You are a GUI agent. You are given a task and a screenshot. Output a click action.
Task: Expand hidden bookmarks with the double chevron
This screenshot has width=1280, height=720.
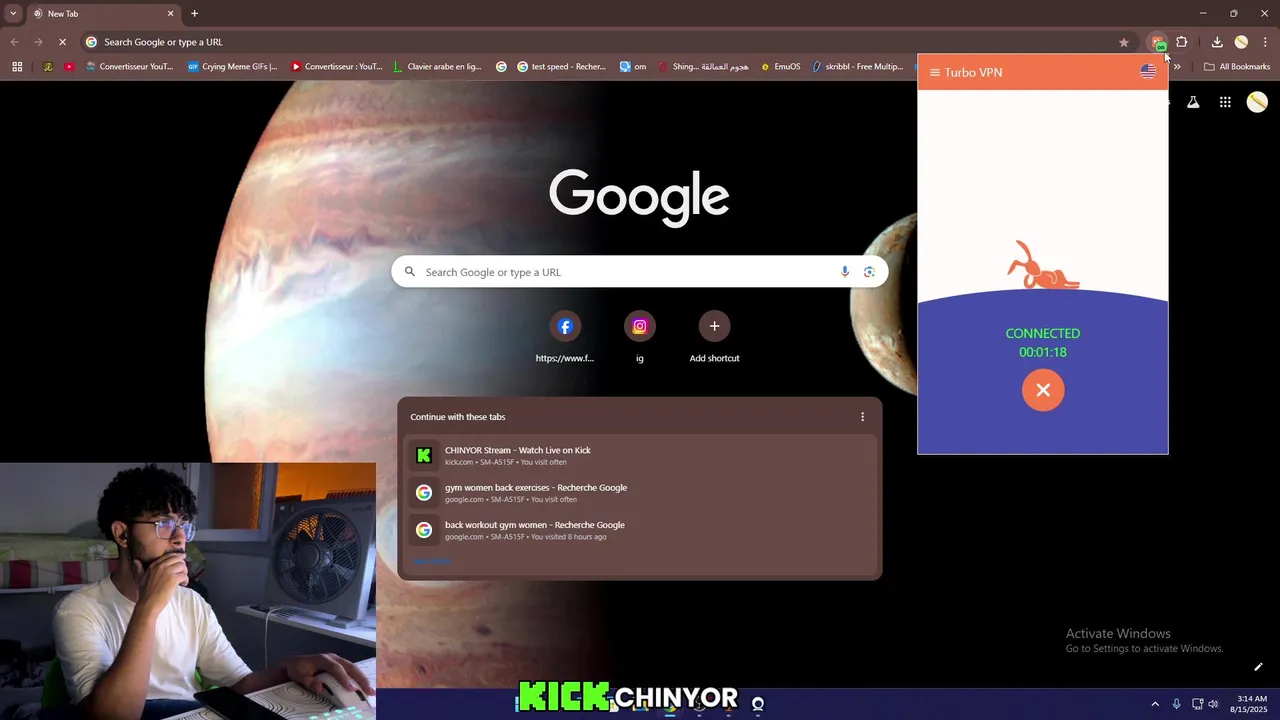click(1177, 67)
